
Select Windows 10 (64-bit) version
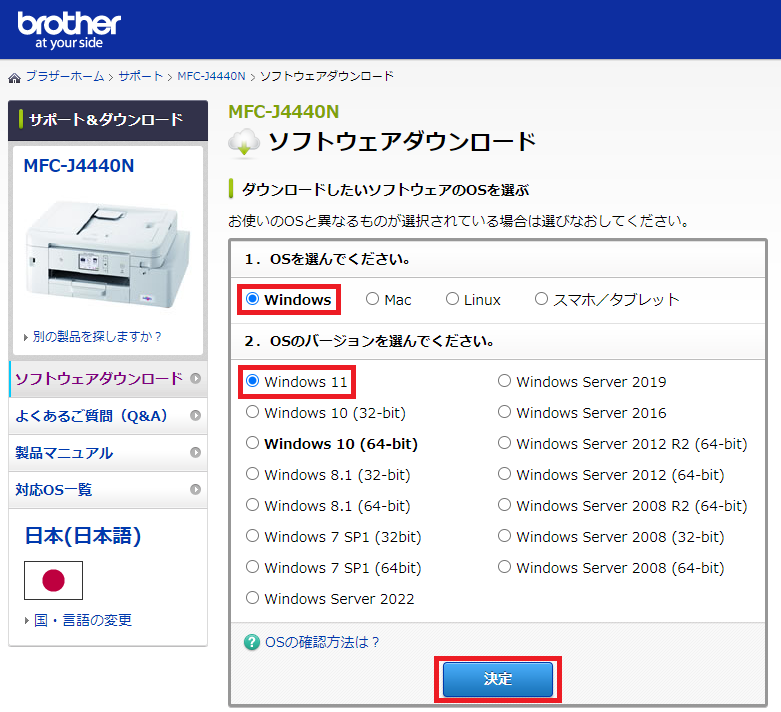(x=253, y=443)
